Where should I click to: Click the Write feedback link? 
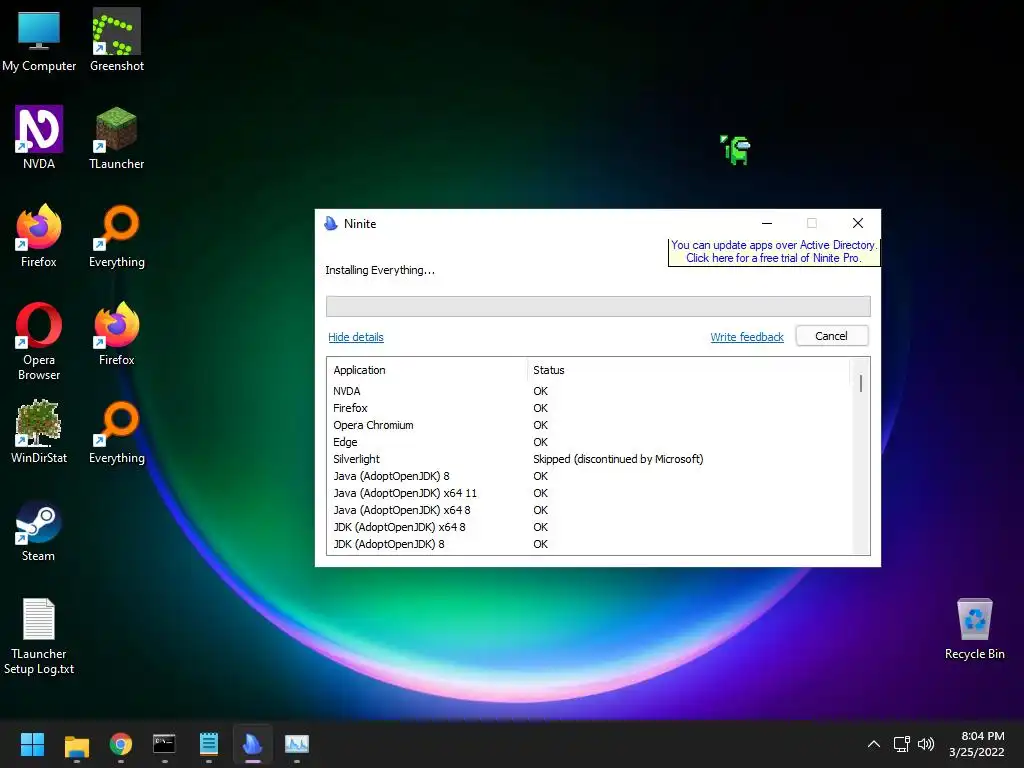747,337
